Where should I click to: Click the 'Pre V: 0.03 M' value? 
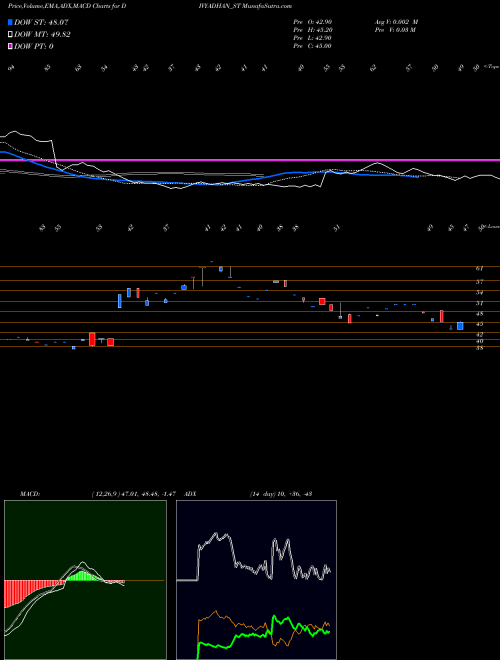[395, 30]
